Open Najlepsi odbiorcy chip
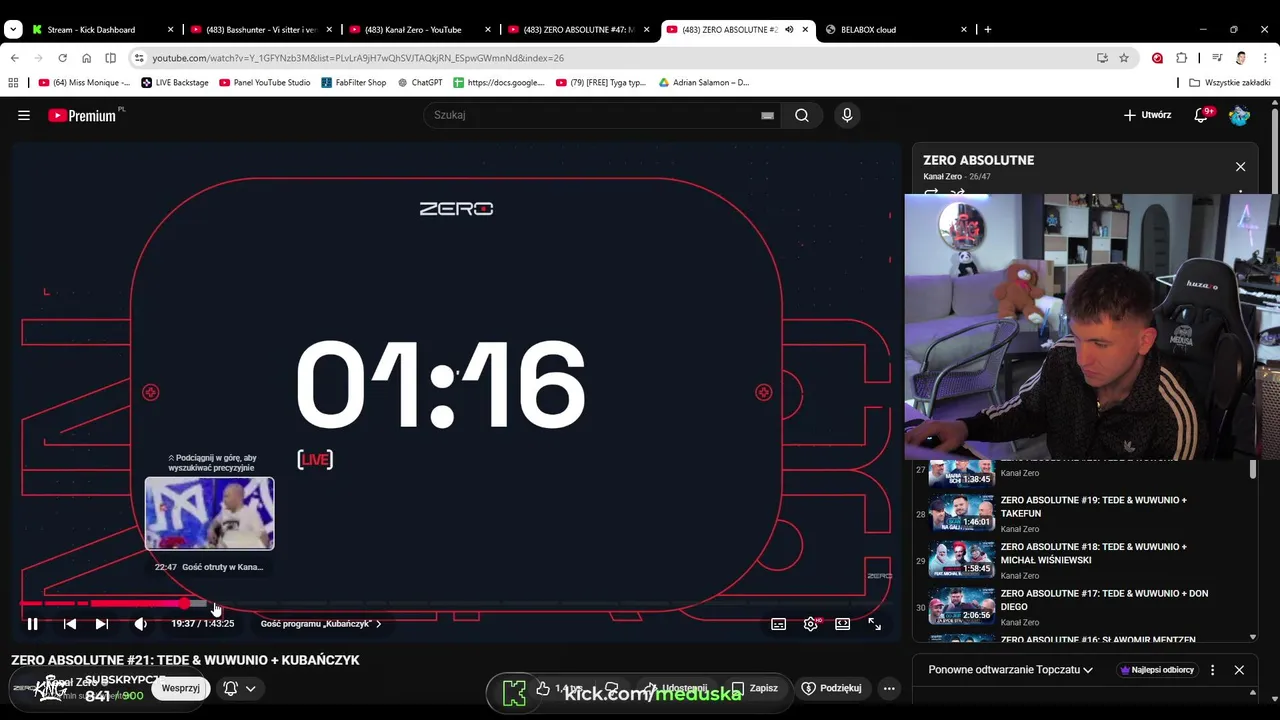 (x=1158, y=670)
